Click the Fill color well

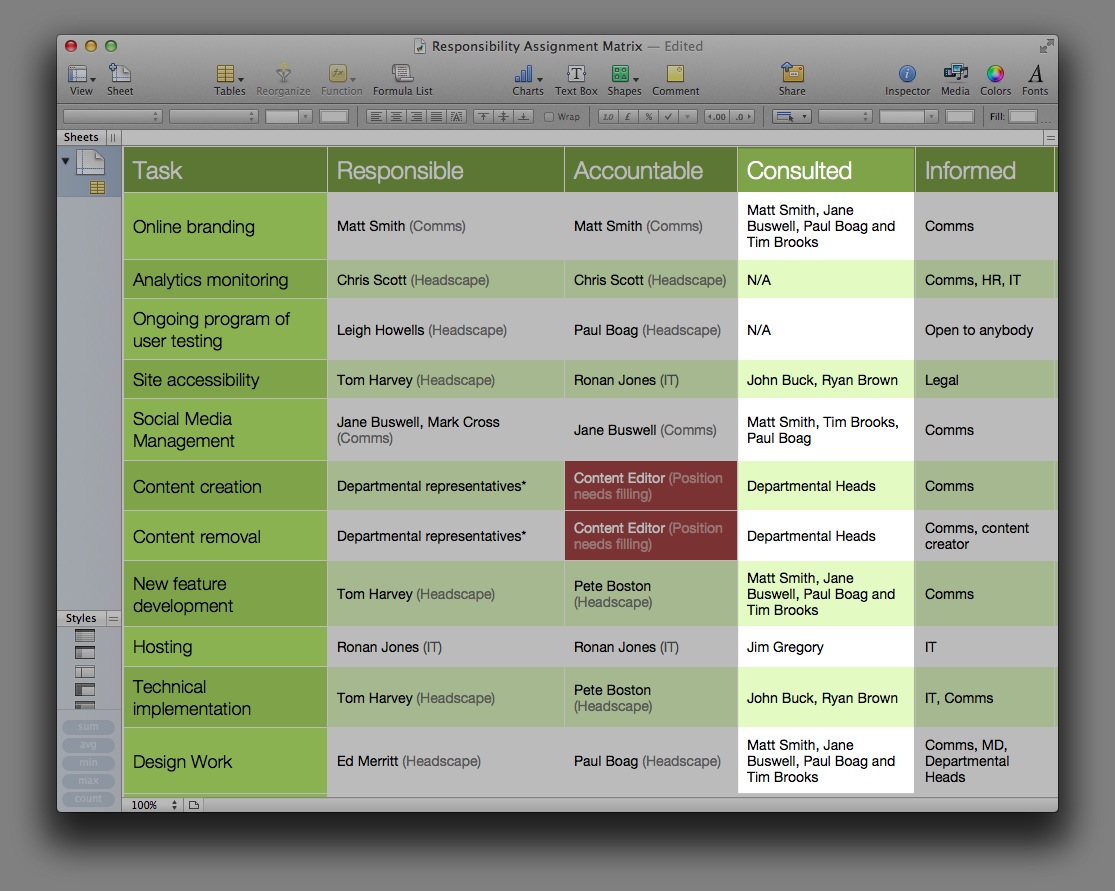1023,117
